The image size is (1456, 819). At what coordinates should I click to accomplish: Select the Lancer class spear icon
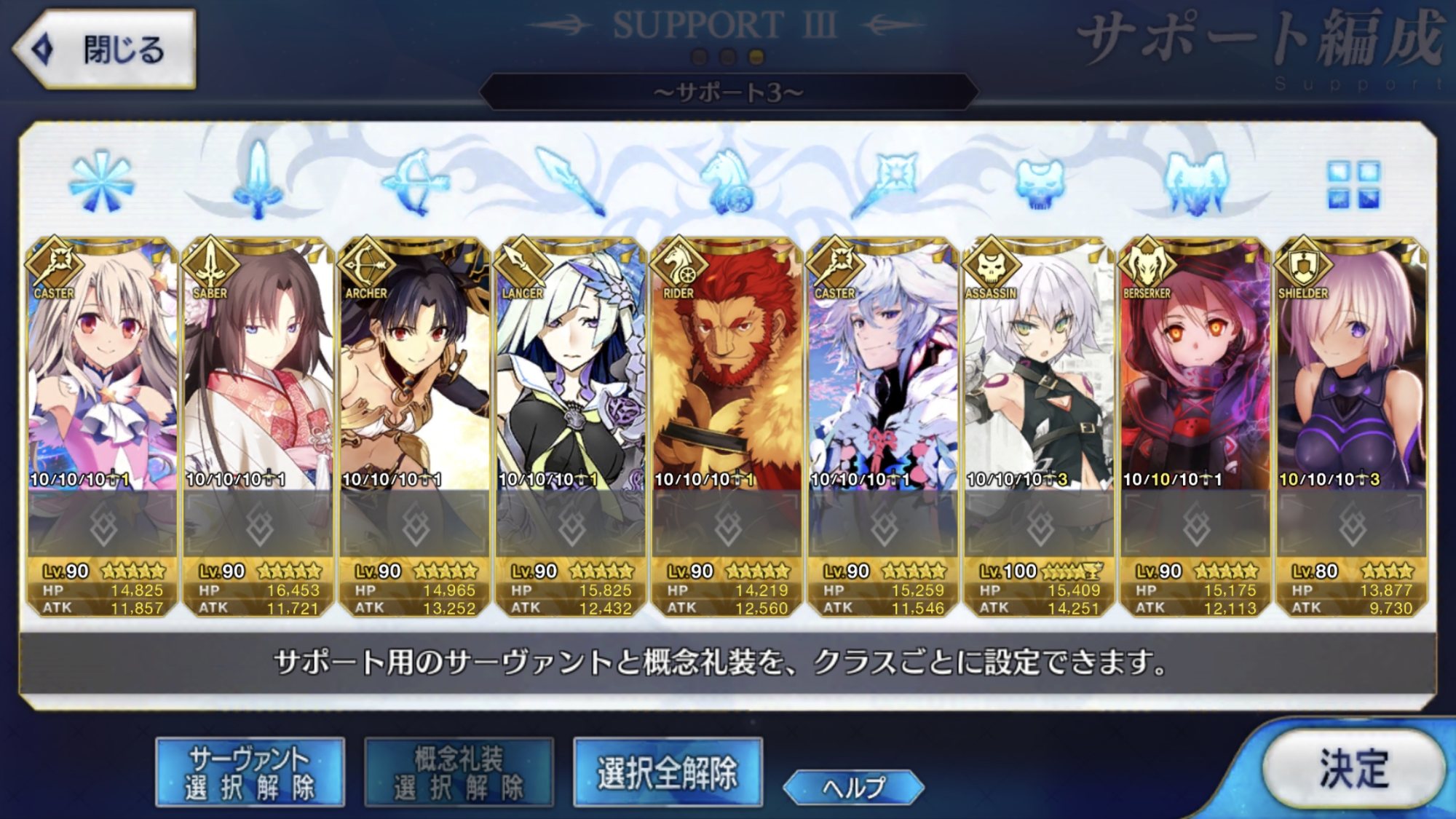coord(570,181)
